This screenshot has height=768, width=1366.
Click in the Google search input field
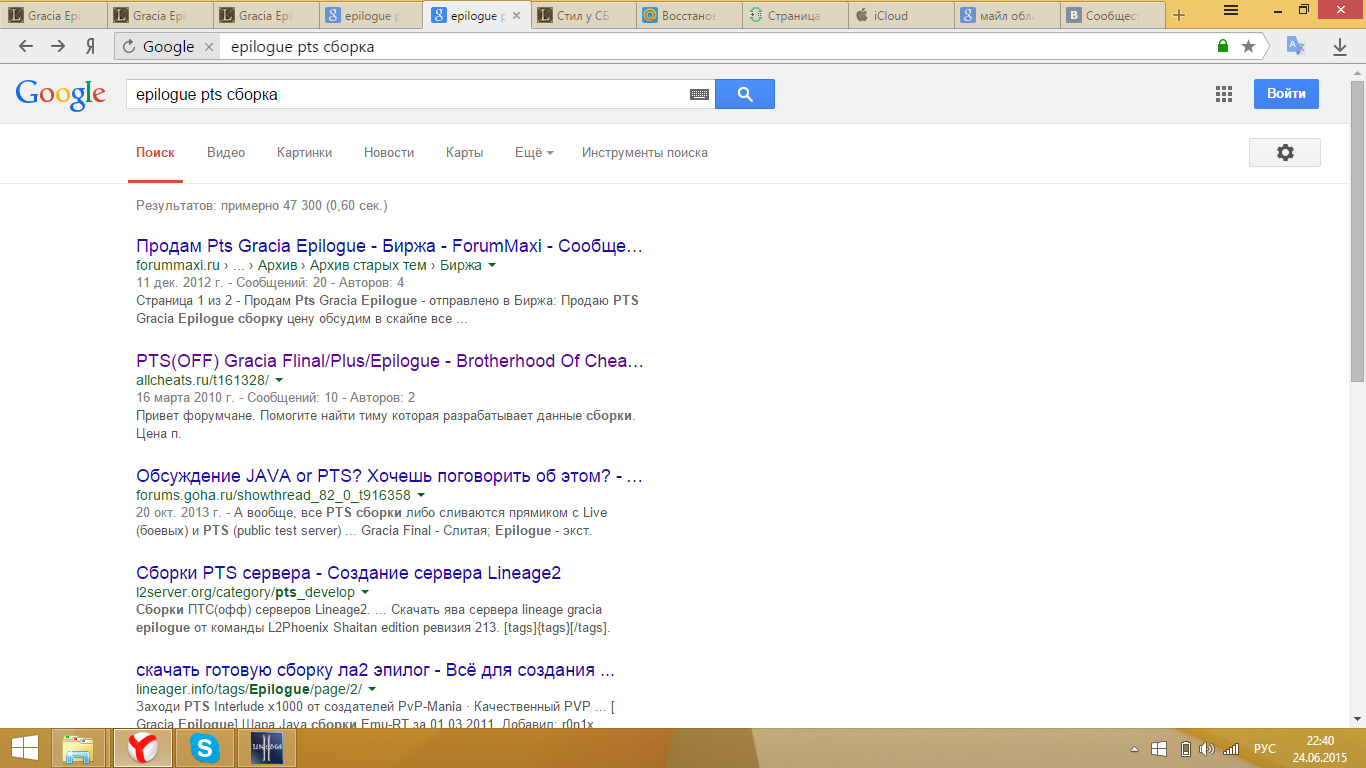(x=400, y=94)
